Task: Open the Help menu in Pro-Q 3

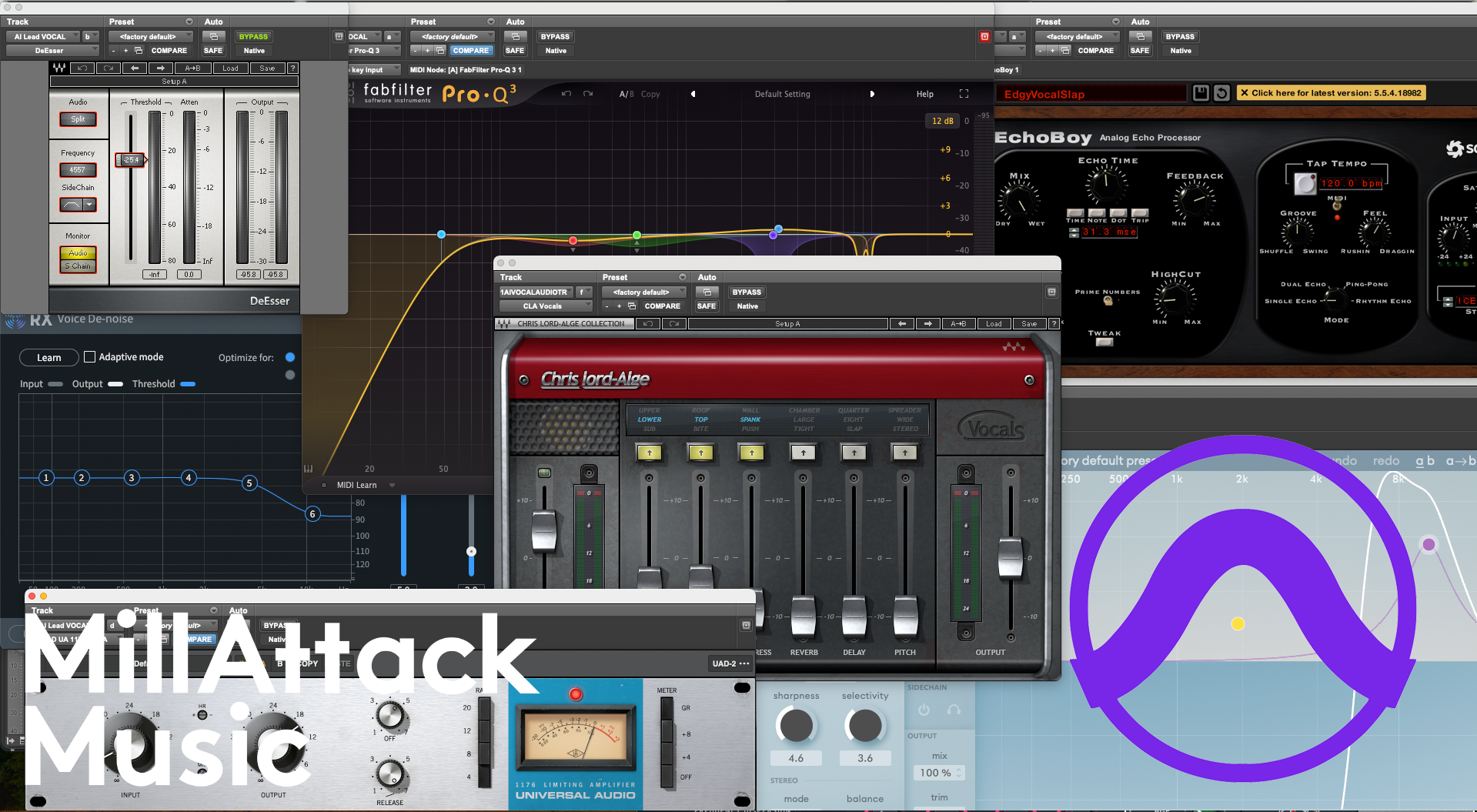Action: click(924, 94)
